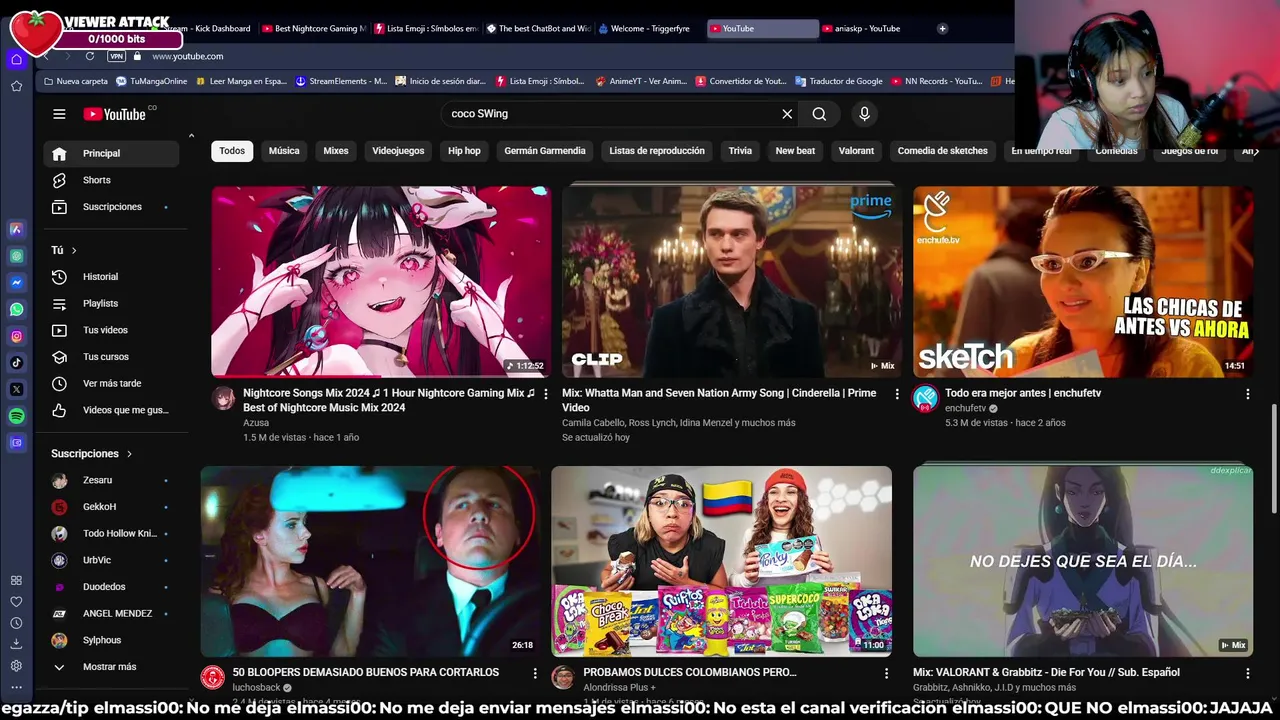Open browser sidebar history clock icon
The height and width of the screenshot is (720, 1280).
click(16, 623)
